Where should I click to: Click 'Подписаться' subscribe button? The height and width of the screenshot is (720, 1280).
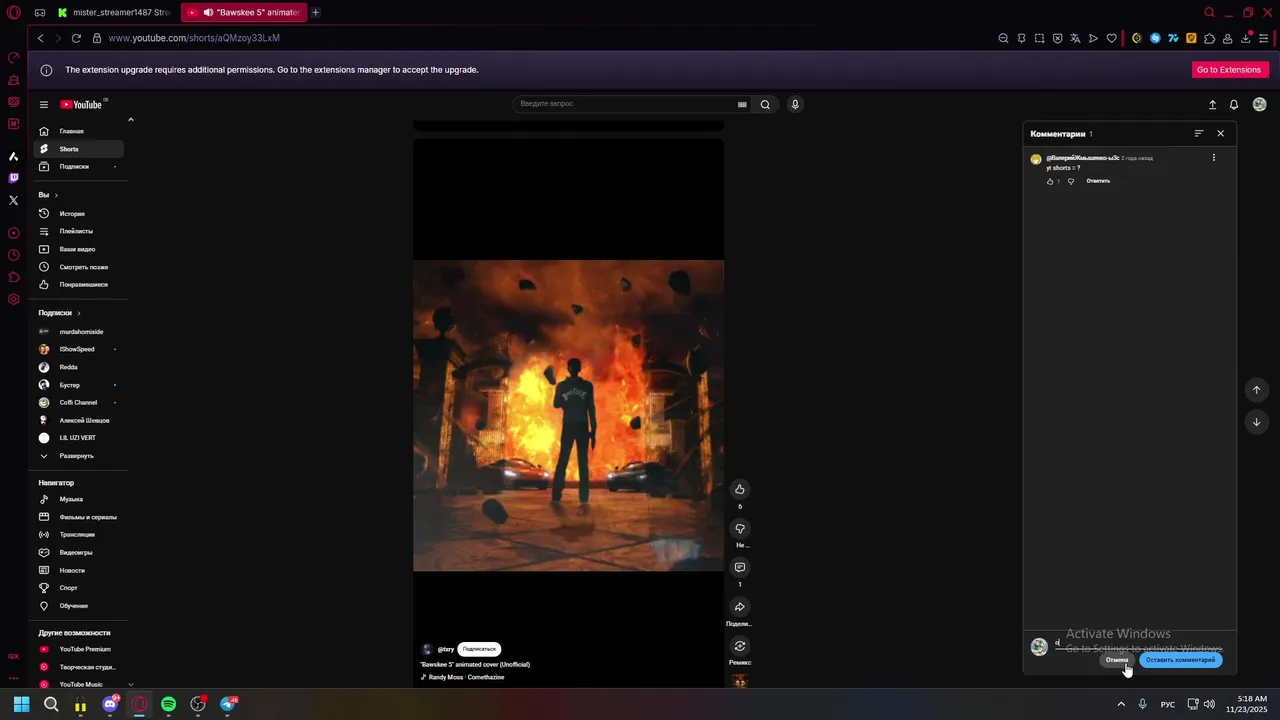click(479, 649)
